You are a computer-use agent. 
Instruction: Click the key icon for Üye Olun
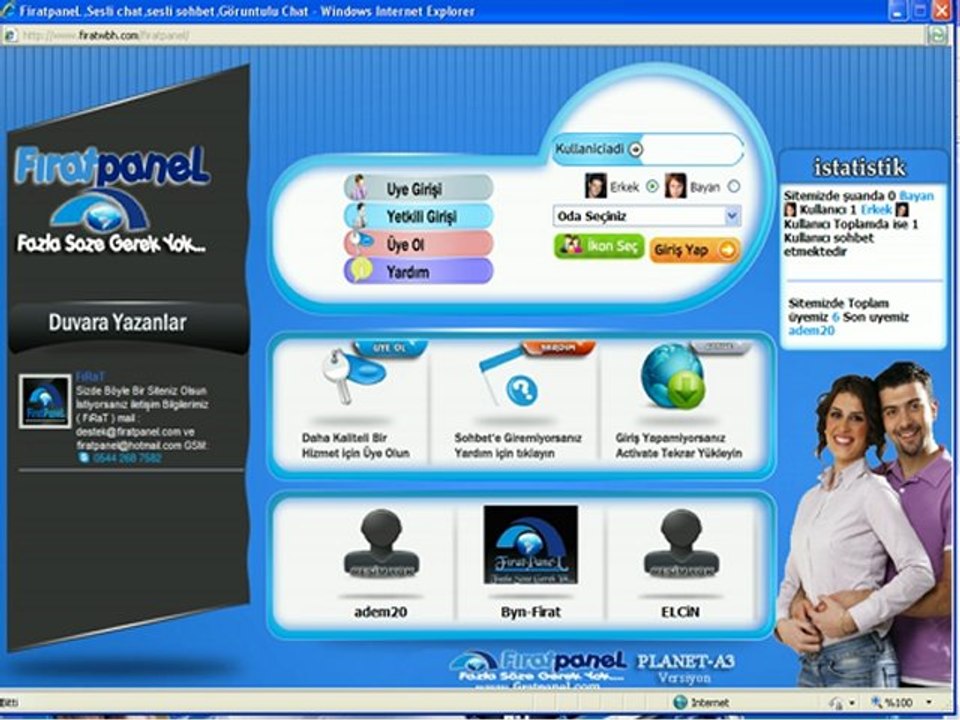tap(352, 375)
